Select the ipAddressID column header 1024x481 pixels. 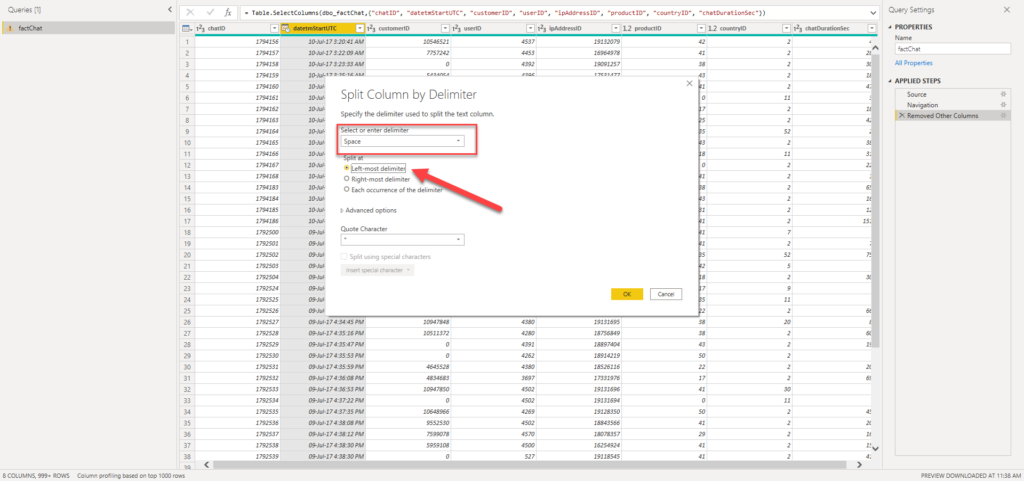pos(579,28)
